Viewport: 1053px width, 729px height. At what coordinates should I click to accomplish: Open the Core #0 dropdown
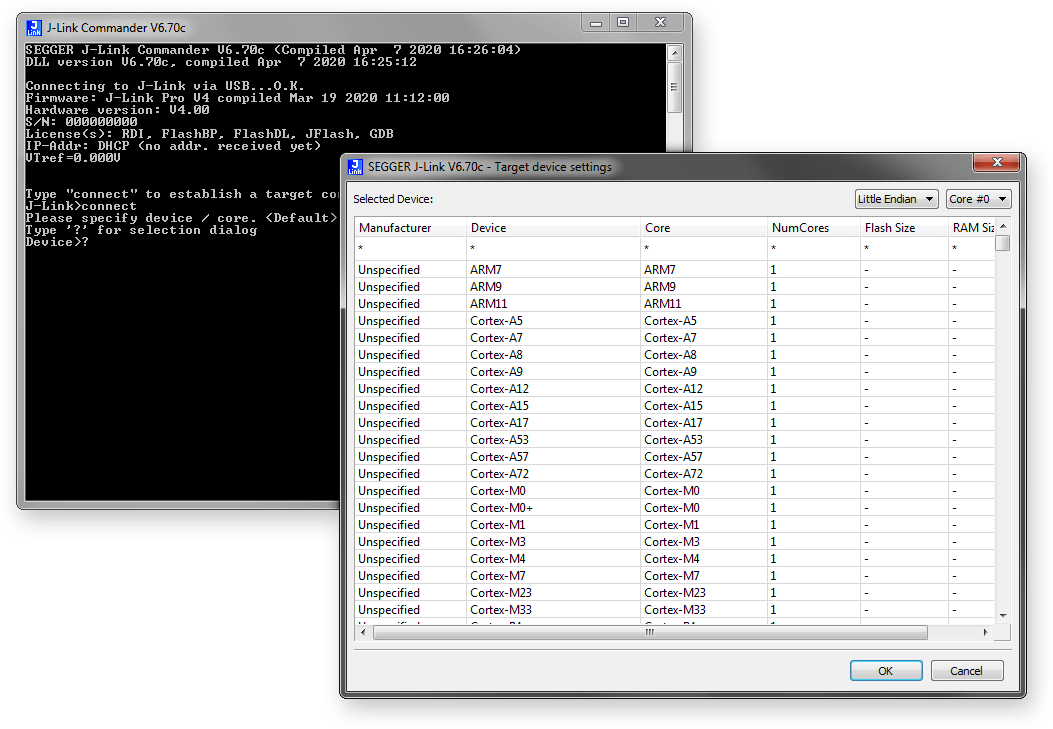(x=978, y=199)
